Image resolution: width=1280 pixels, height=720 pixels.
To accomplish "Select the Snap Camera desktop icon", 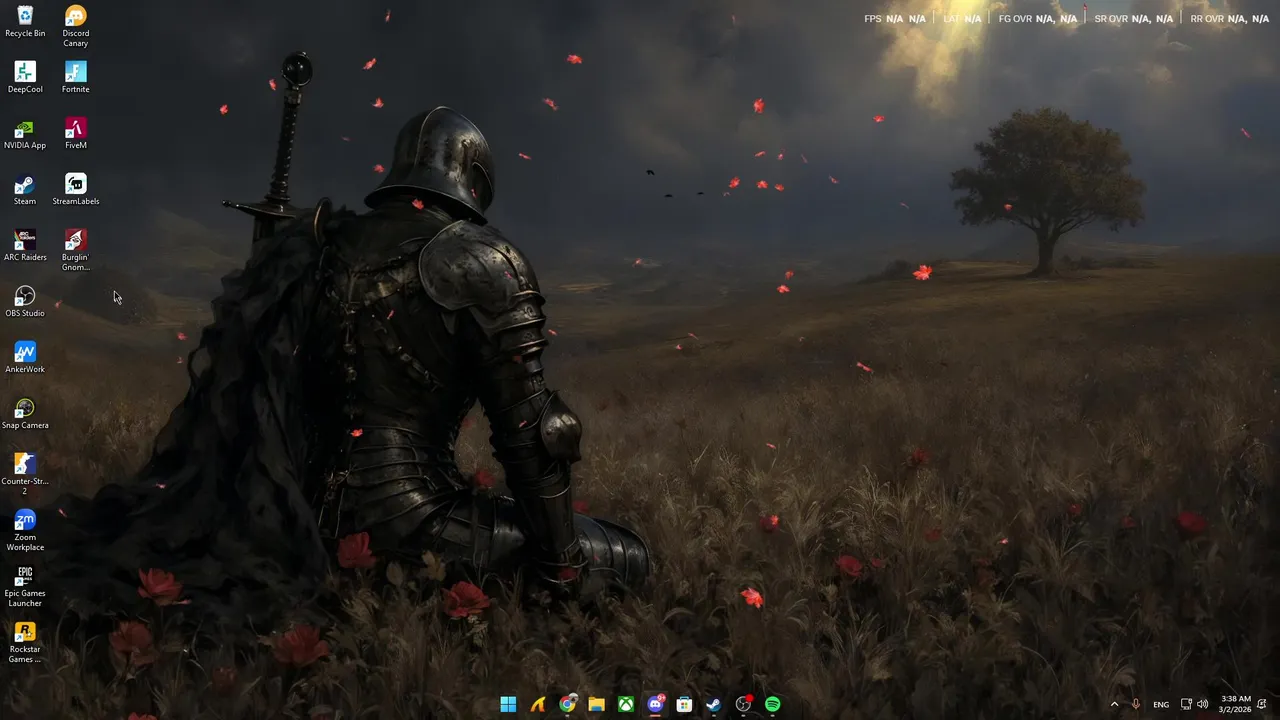I will 25,414.
